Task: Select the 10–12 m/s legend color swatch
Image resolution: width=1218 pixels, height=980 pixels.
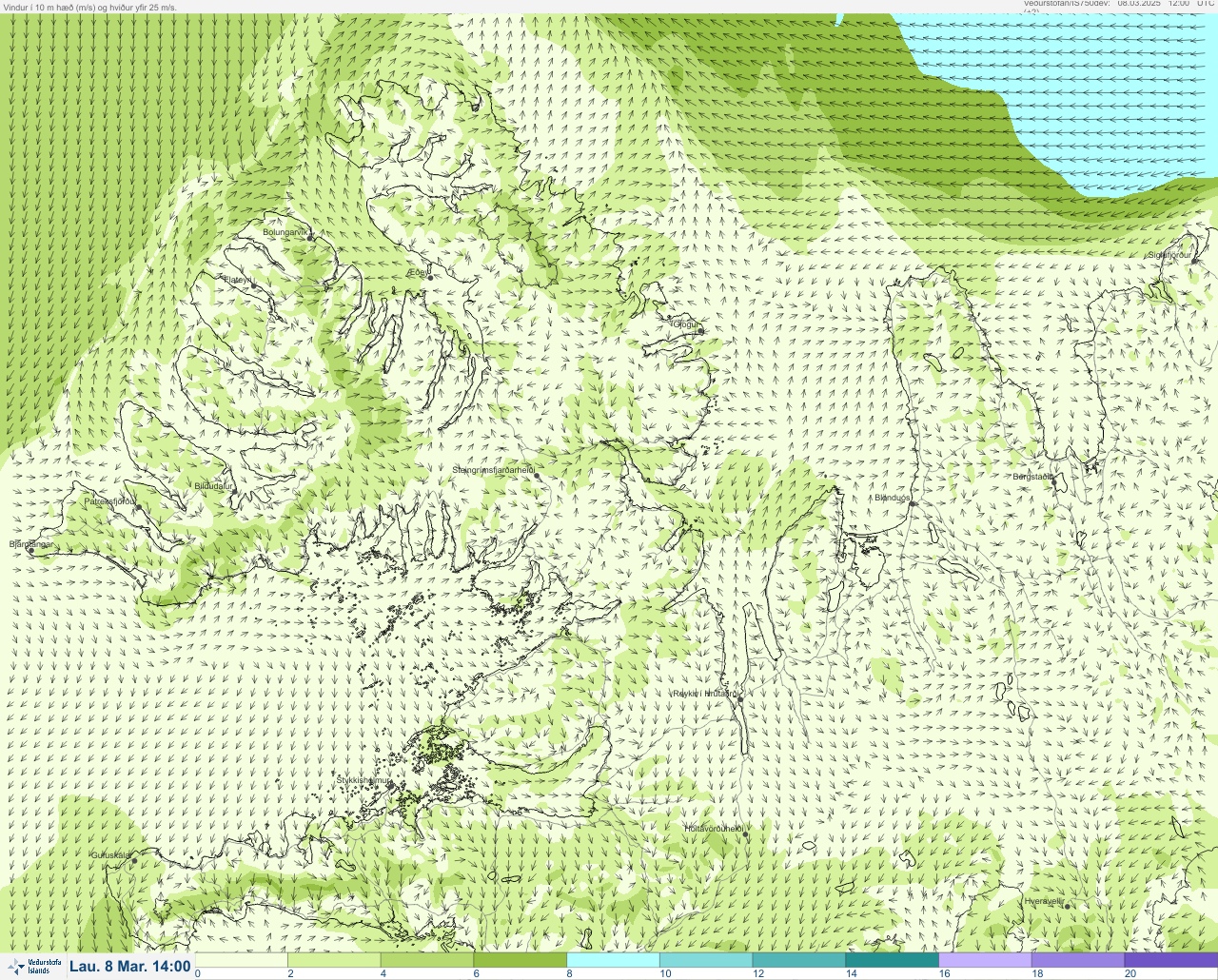Action: tap(707, 960)
